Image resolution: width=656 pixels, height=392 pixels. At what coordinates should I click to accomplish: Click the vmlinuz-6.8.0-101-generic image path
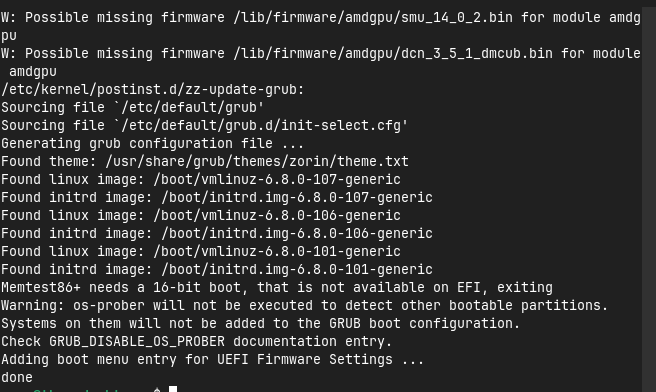pos(277,251)
